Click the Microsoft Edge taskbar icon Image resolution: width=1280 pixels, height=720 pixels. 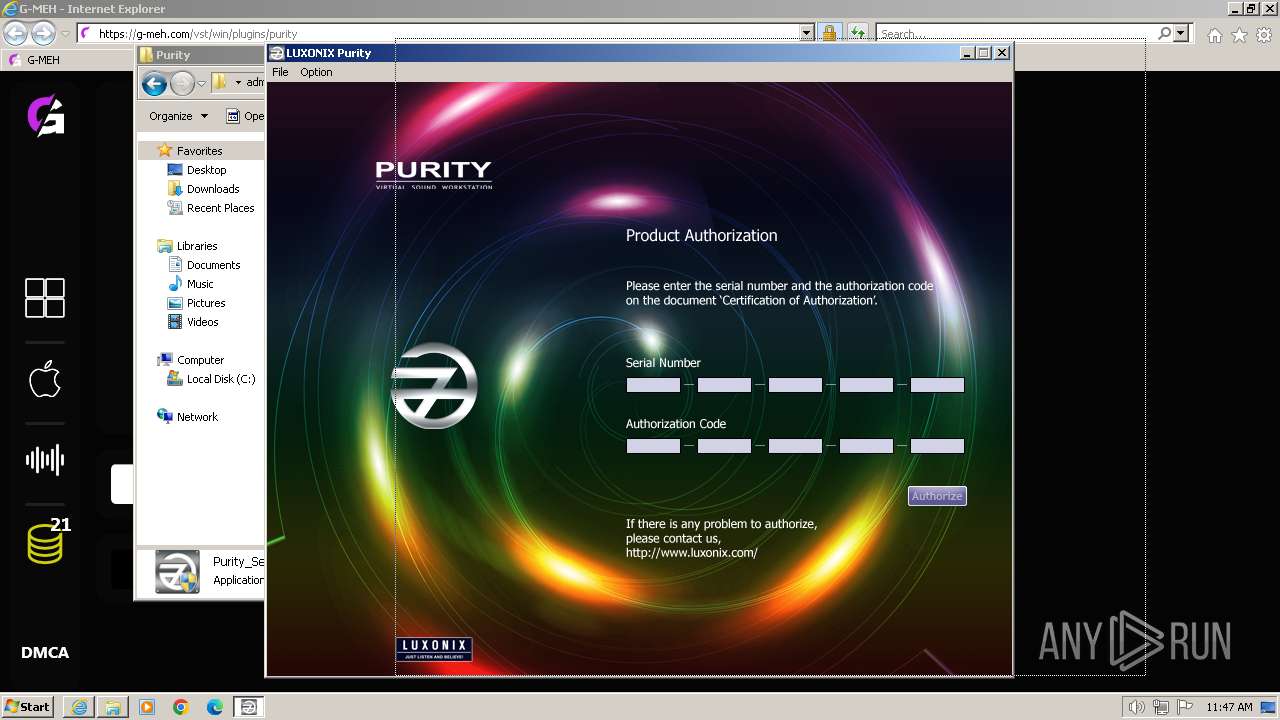pos(215,707)
